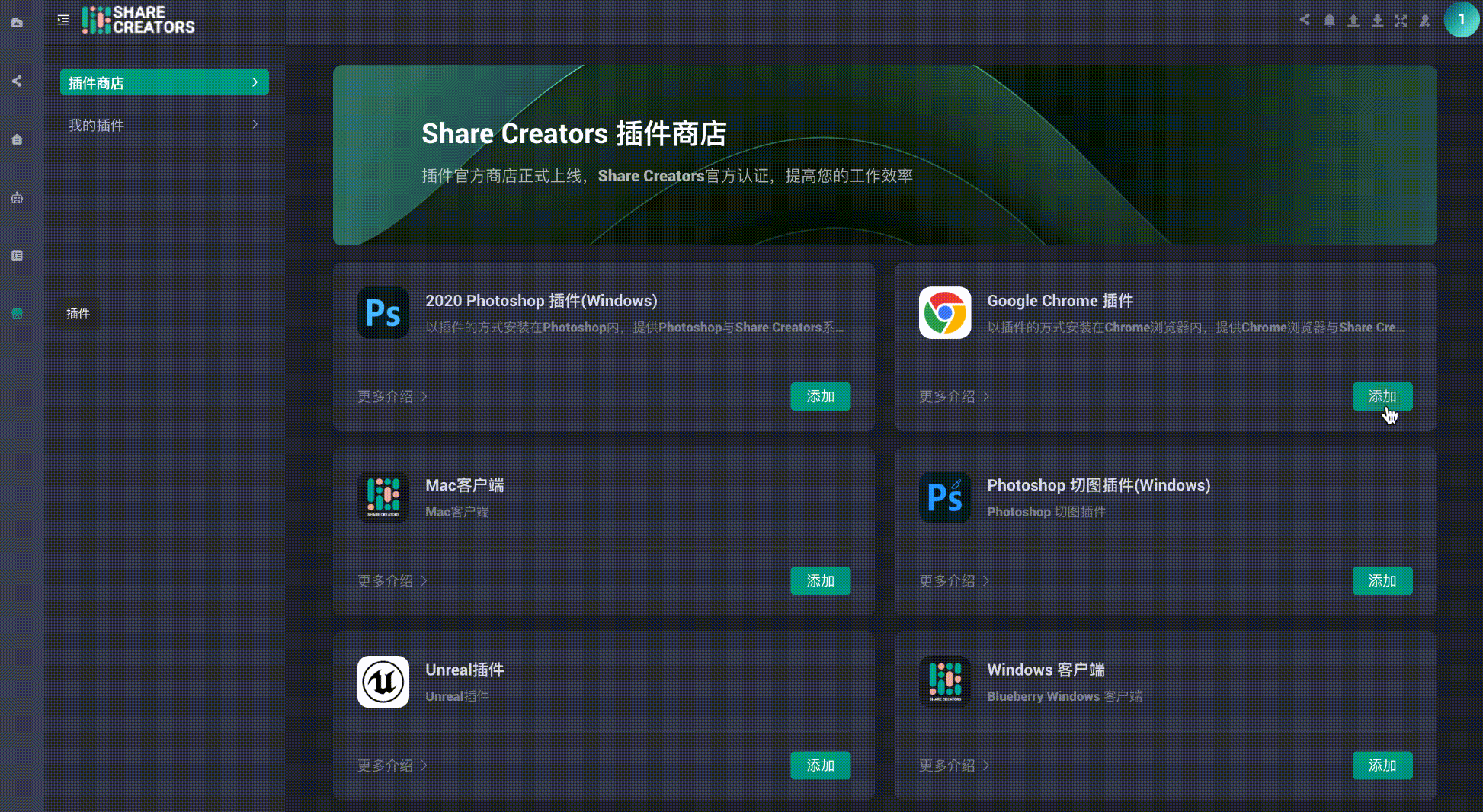Click the Share Creators logo
The image size is (1483, 812).
click(139, 20)
